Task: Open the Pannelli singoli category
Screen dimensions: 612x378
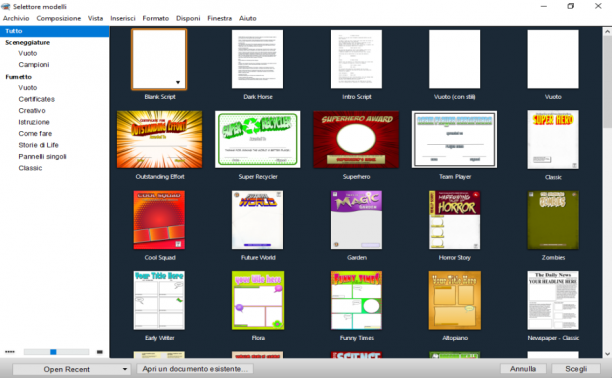Action: (x=42, y=157)
